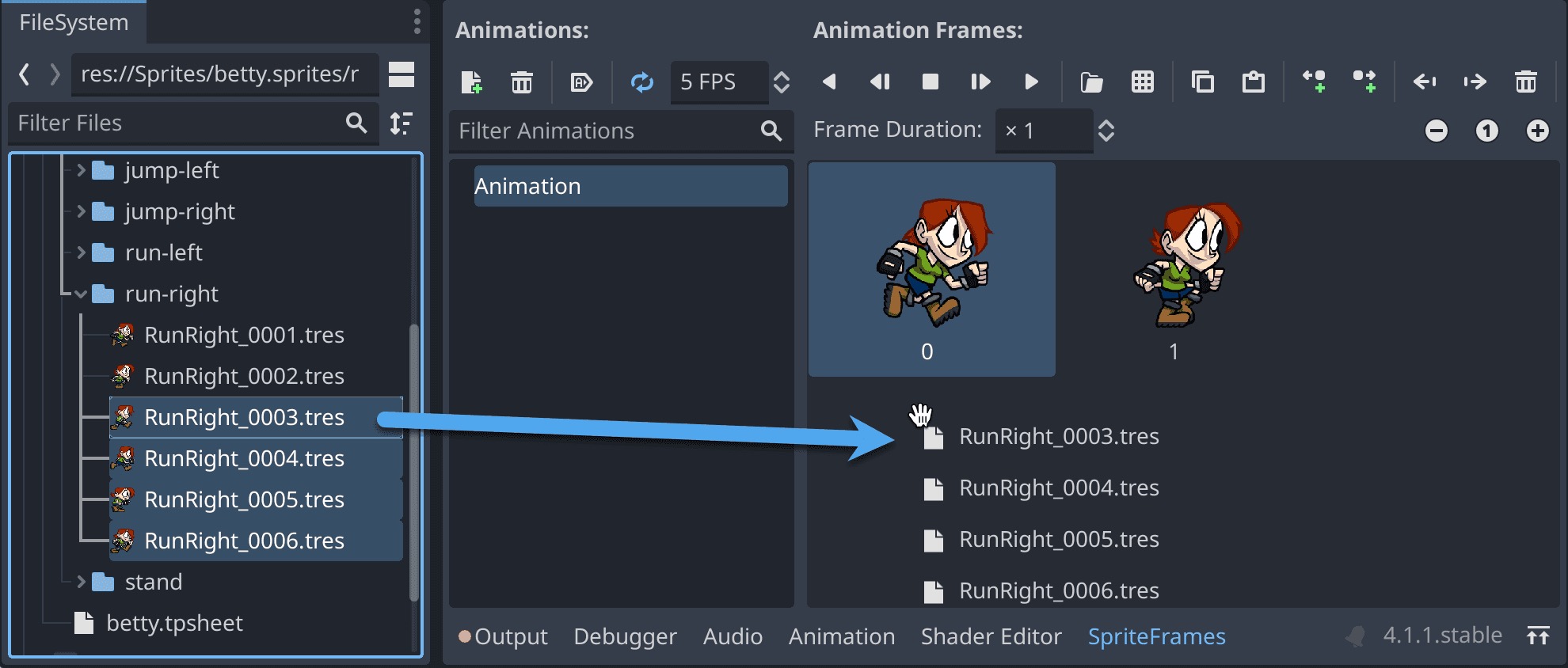1568x668 pixels.
Task: Zoom out frame thumbnails
Action: tap(1436, 131)
